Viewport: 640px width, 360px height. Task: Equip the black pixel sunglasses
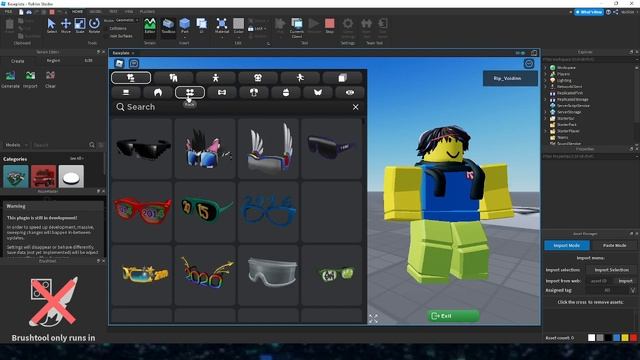[x=142, y=149]
